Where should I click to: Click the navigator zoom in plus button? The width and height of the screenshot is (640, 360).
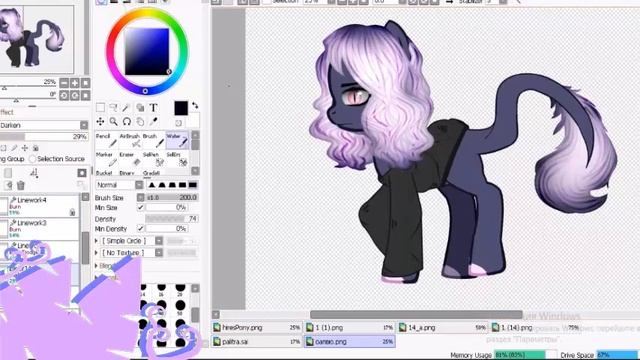(75, 83)
